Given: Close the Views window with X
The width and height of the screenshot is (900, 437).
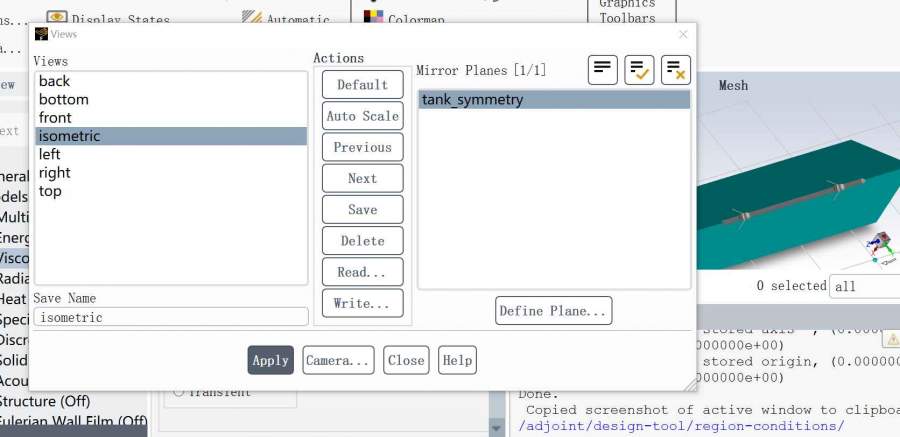Looking at the screenshot, I should click(x=683, y=34).
